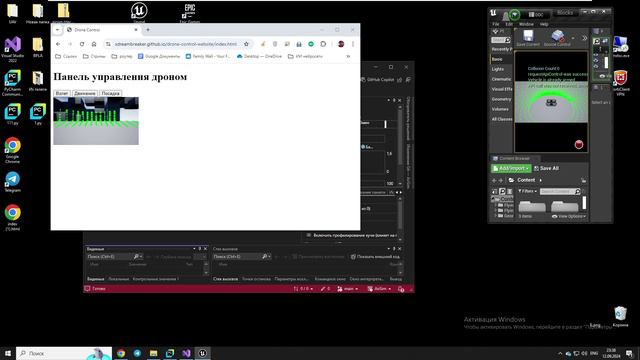The image size is (640, 360).
Task: Expand Unreal toolbar overflow chevrons
Action: [x=584, y=38]
